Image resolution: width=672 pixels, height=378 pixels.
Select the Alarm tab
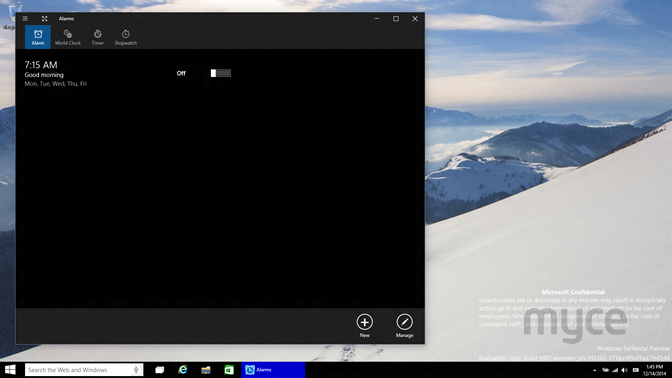tap(38, 37)
